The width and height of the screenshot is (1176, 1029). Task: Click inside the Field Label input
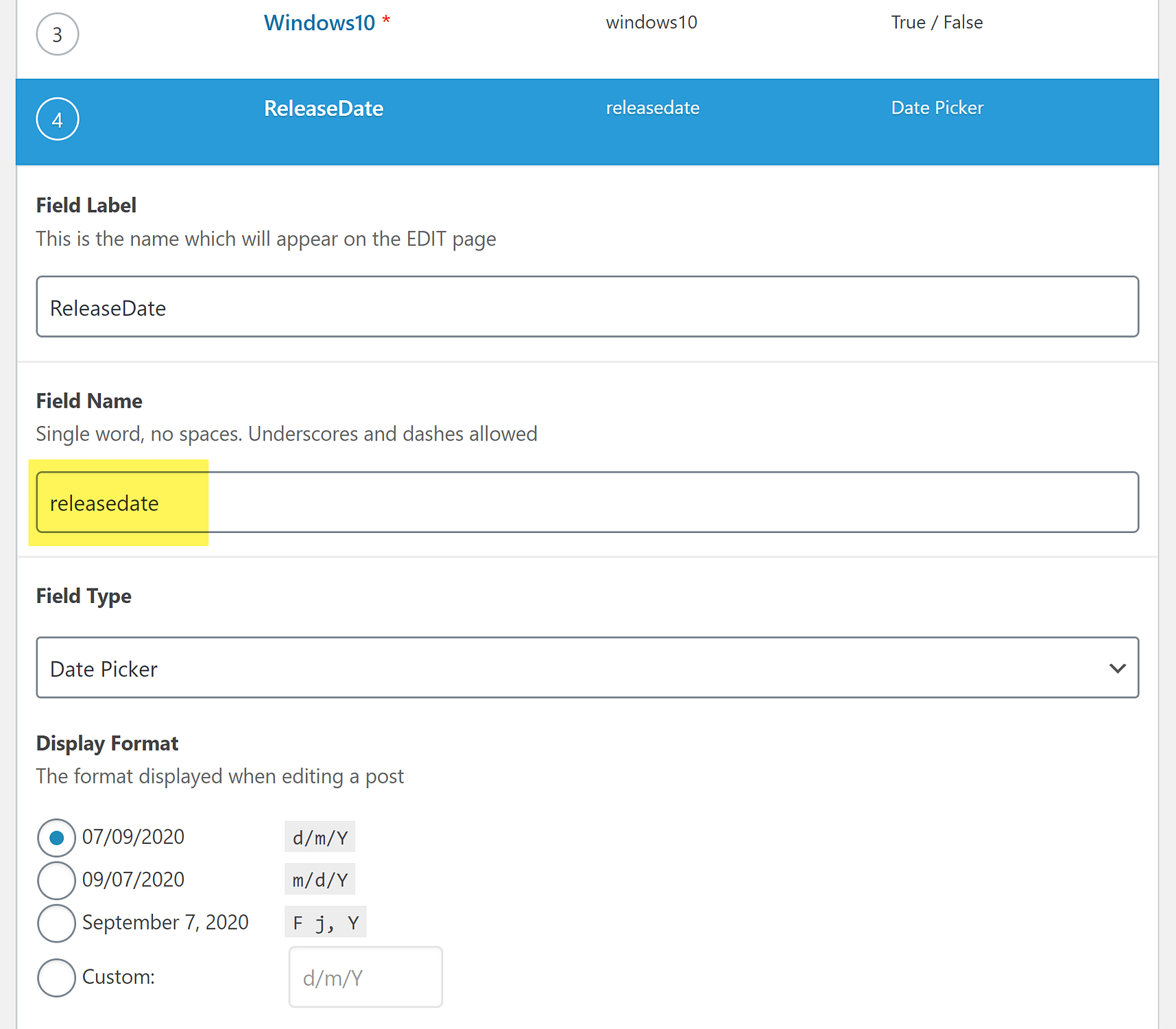click(586, 307)
